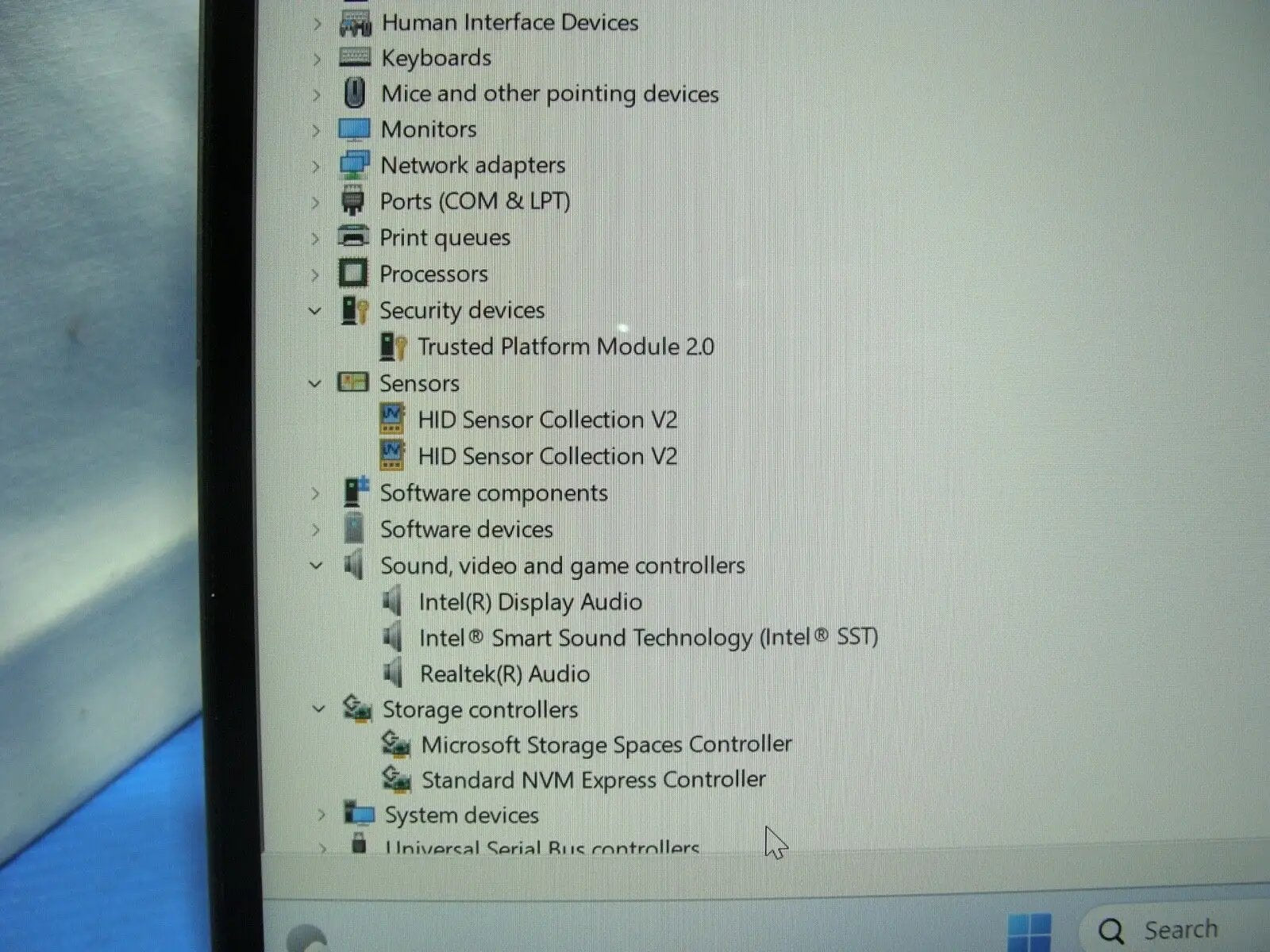Select the Sensors label
Image resolution: width=1270 pixels, height=952 pixels.
(x=419, y=383)
